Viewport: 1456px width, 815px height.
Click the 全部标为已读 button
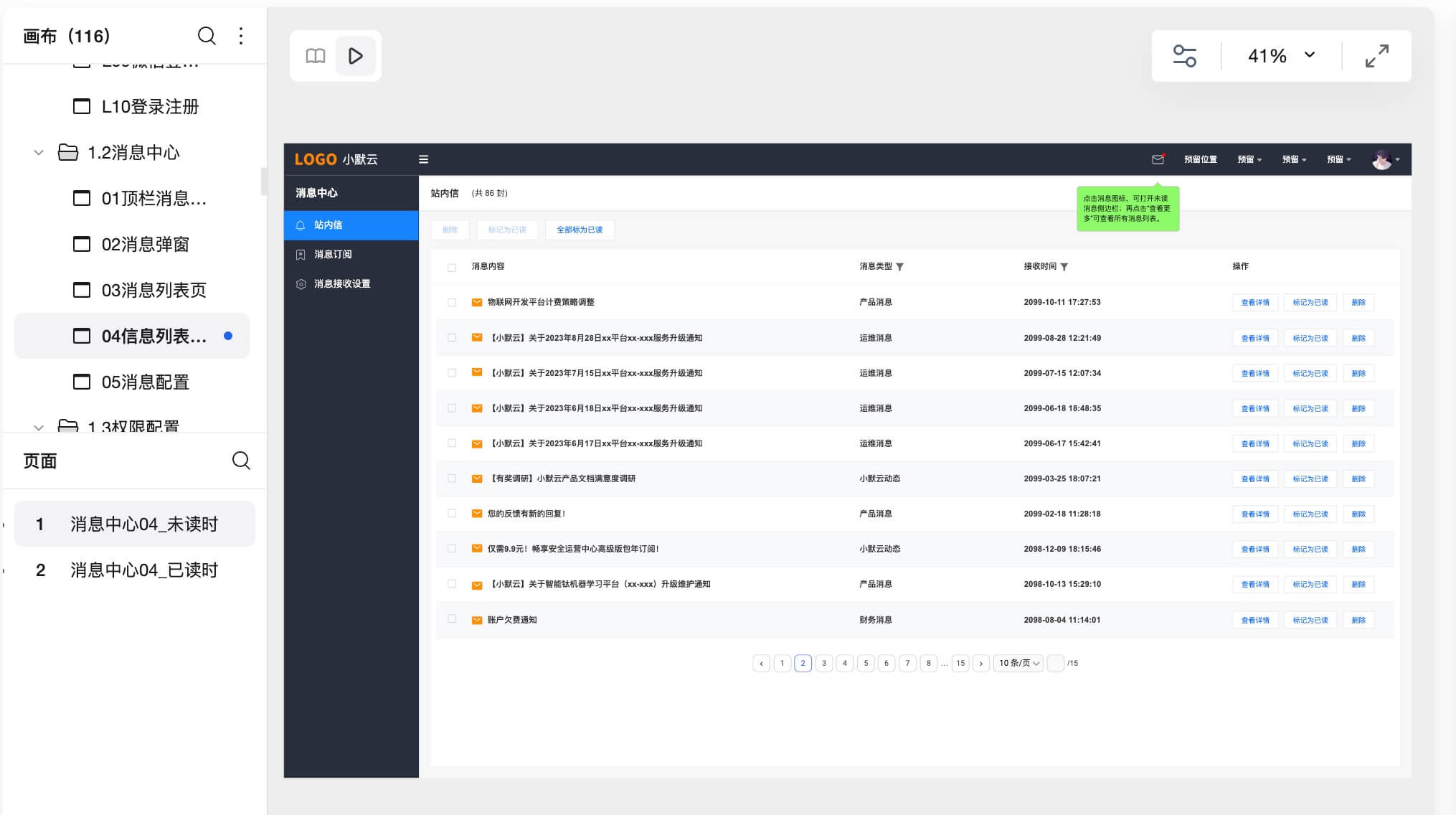point(580,230)
